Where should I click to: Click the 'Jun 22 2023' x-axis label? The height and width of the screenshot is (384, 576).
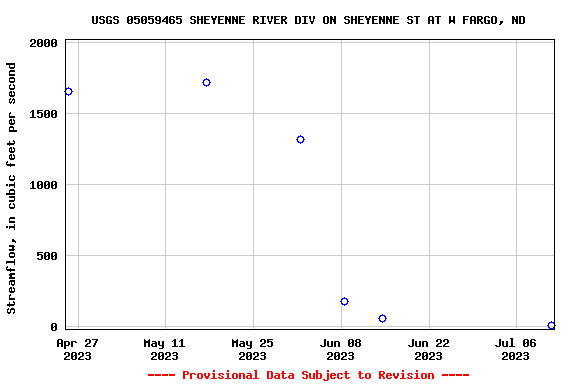[428, 350]
